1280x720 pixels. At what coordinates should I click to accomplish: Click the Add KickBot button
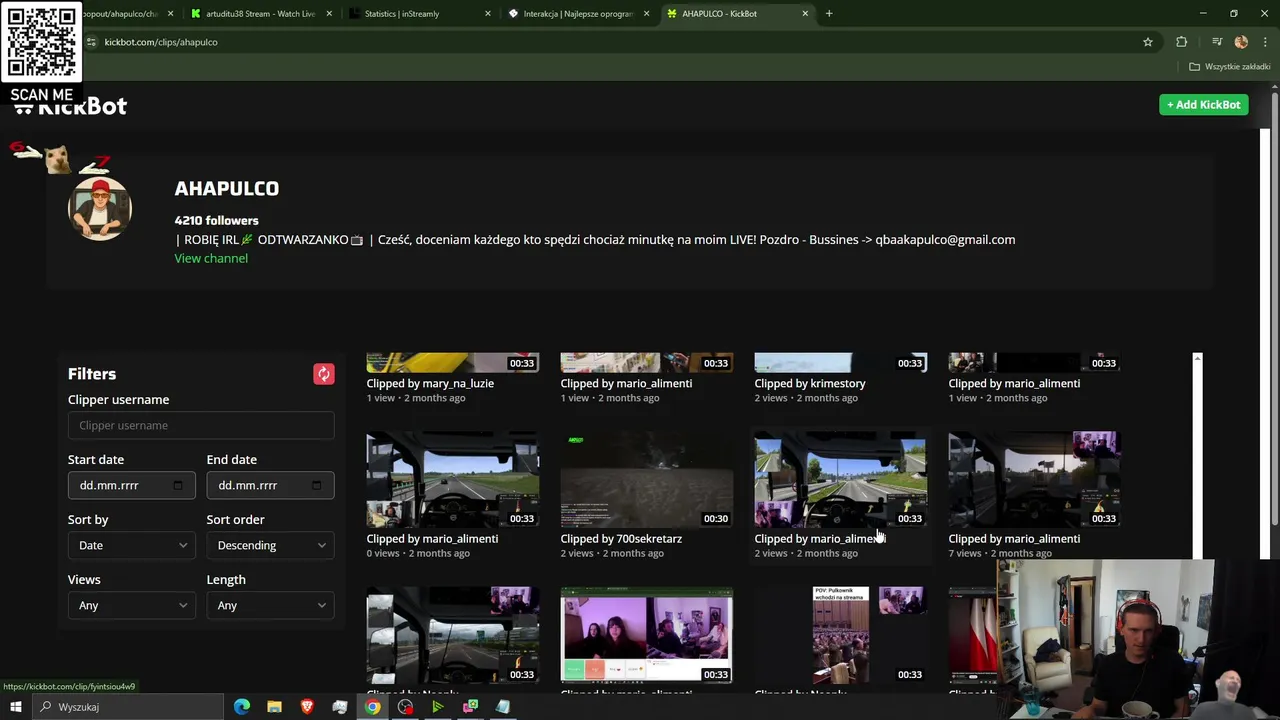click(x=1203, y=105)
